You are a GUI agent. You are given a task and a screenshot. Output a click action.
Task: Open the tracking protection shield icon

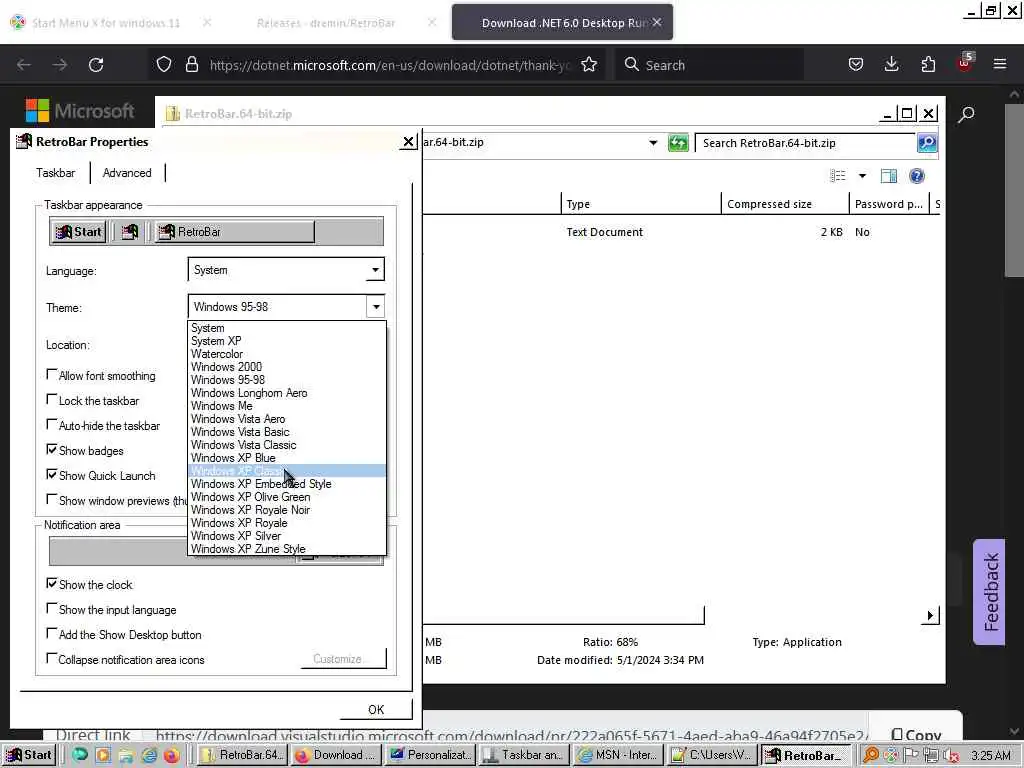pyautogui.click(x=164, y=65)
